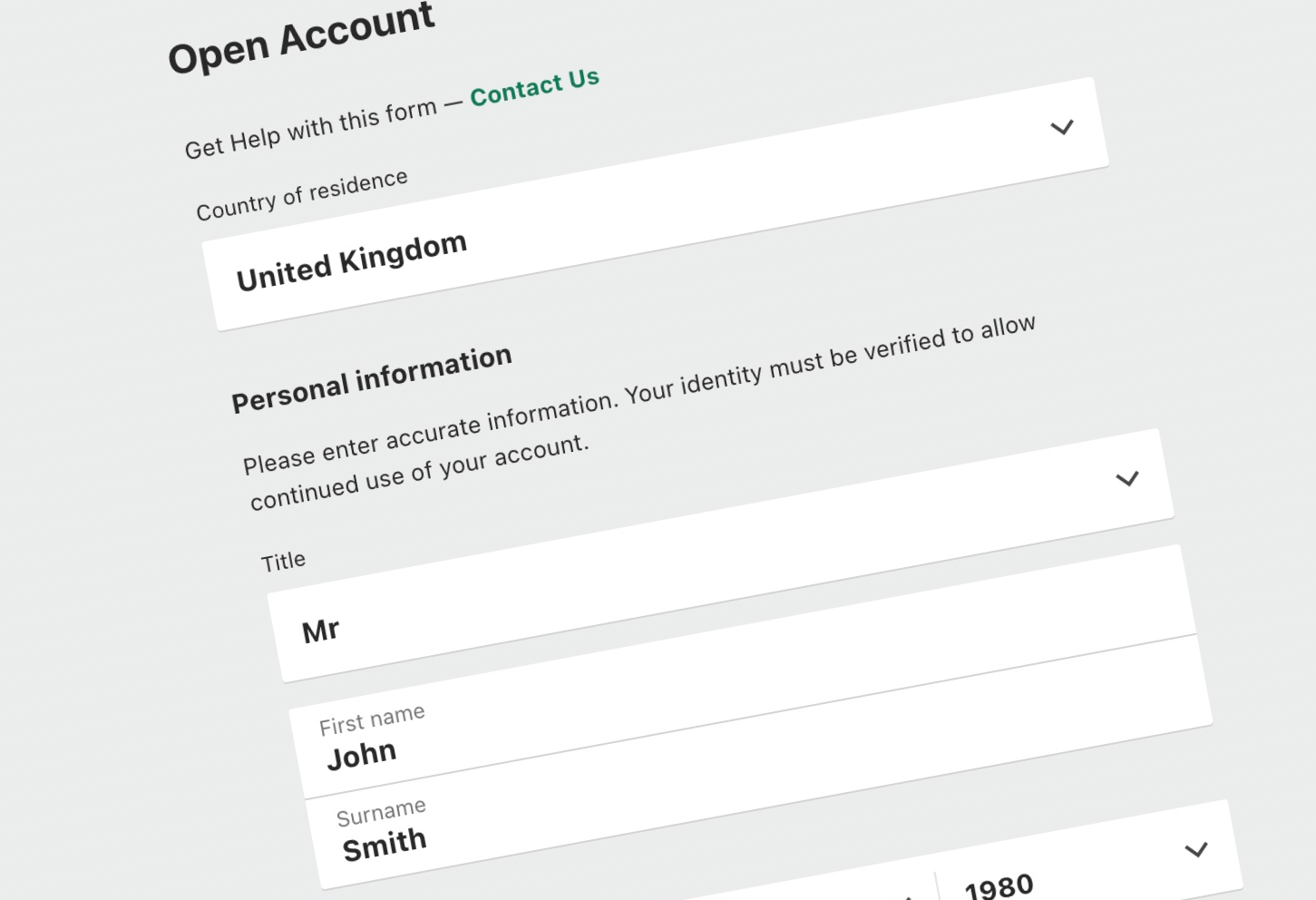This screenshot has height=900, width=1316.
Task: Click the First name label
Action: [x=372, y=719]
